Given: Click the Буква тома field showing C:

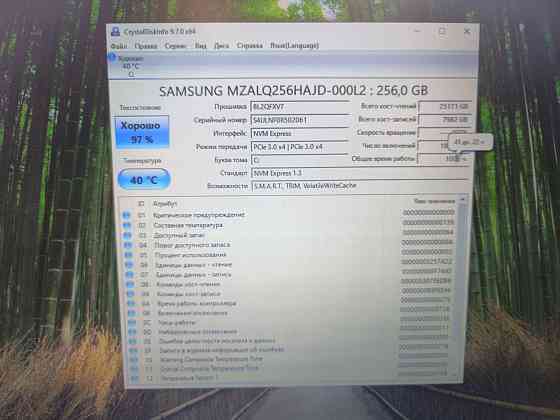Looking at the screenshot, I should coord(300,160).
